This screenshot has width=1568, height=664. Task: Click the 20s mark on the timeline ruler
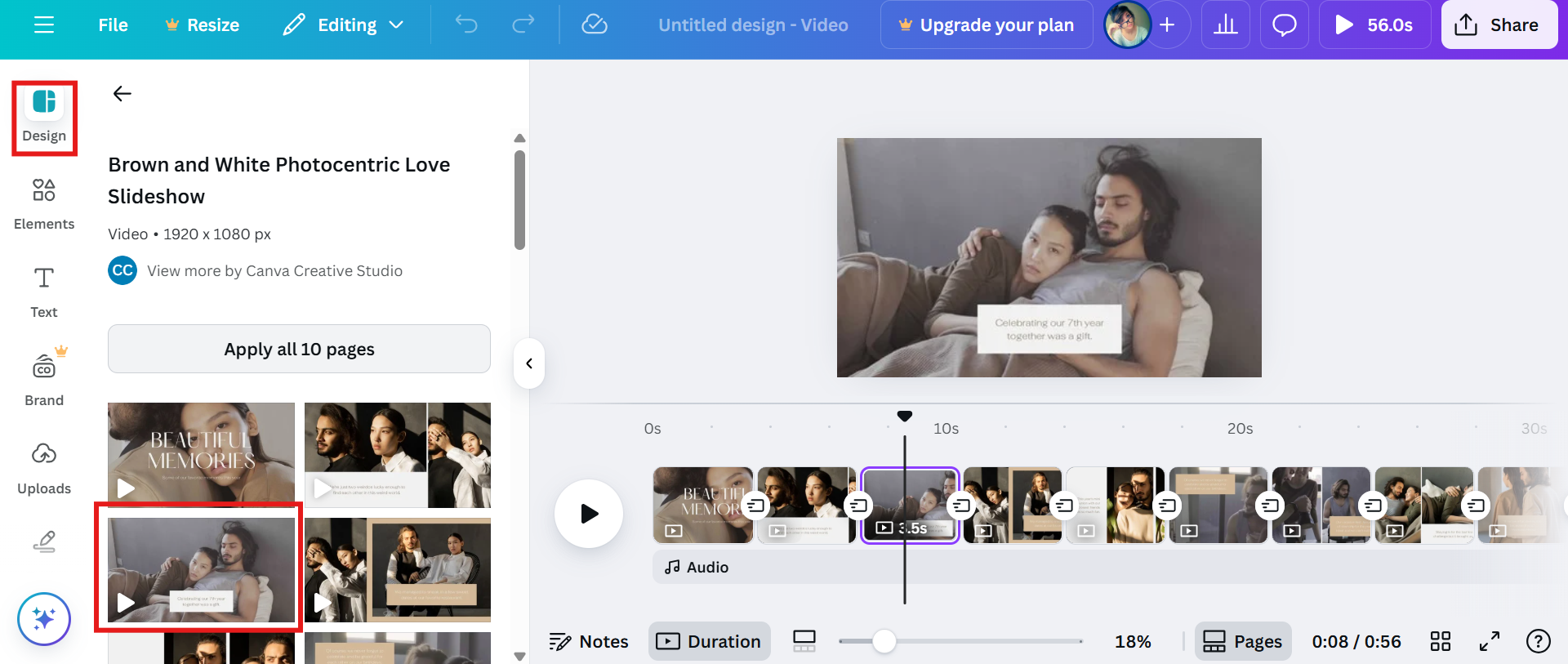pos(1241,429)
